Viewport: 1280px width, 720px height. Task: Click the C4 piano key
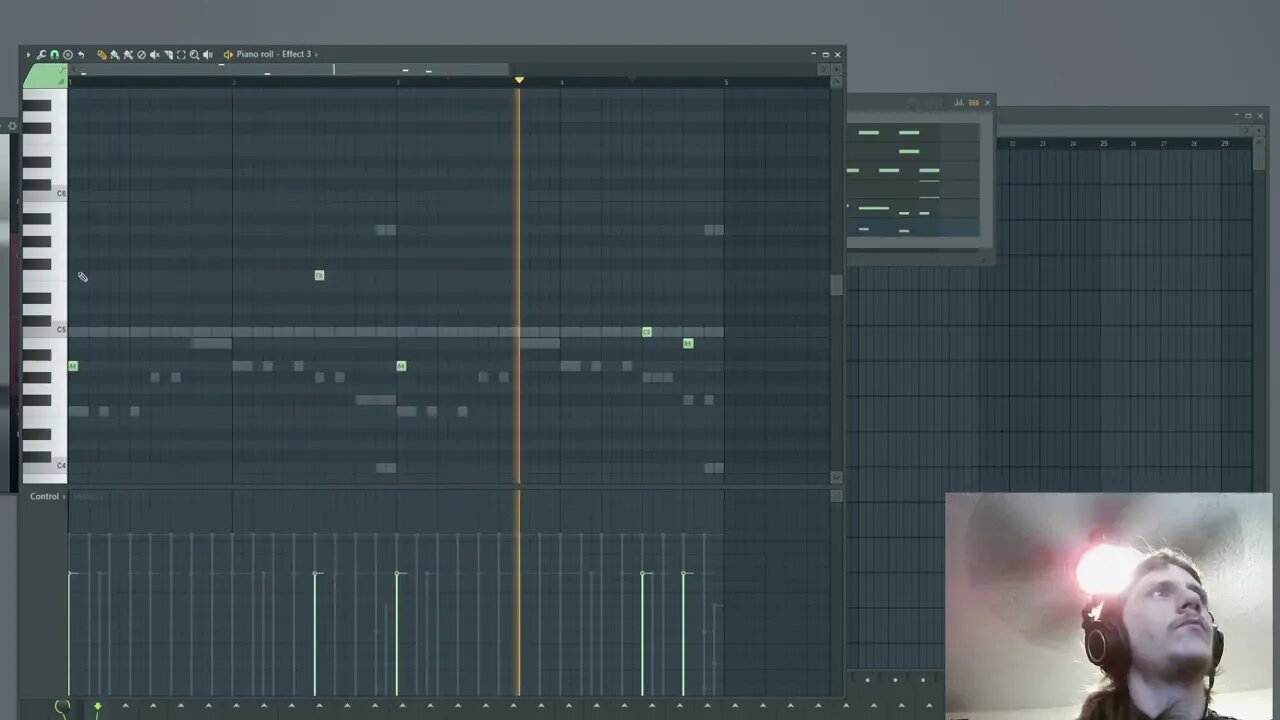(45, 466)
